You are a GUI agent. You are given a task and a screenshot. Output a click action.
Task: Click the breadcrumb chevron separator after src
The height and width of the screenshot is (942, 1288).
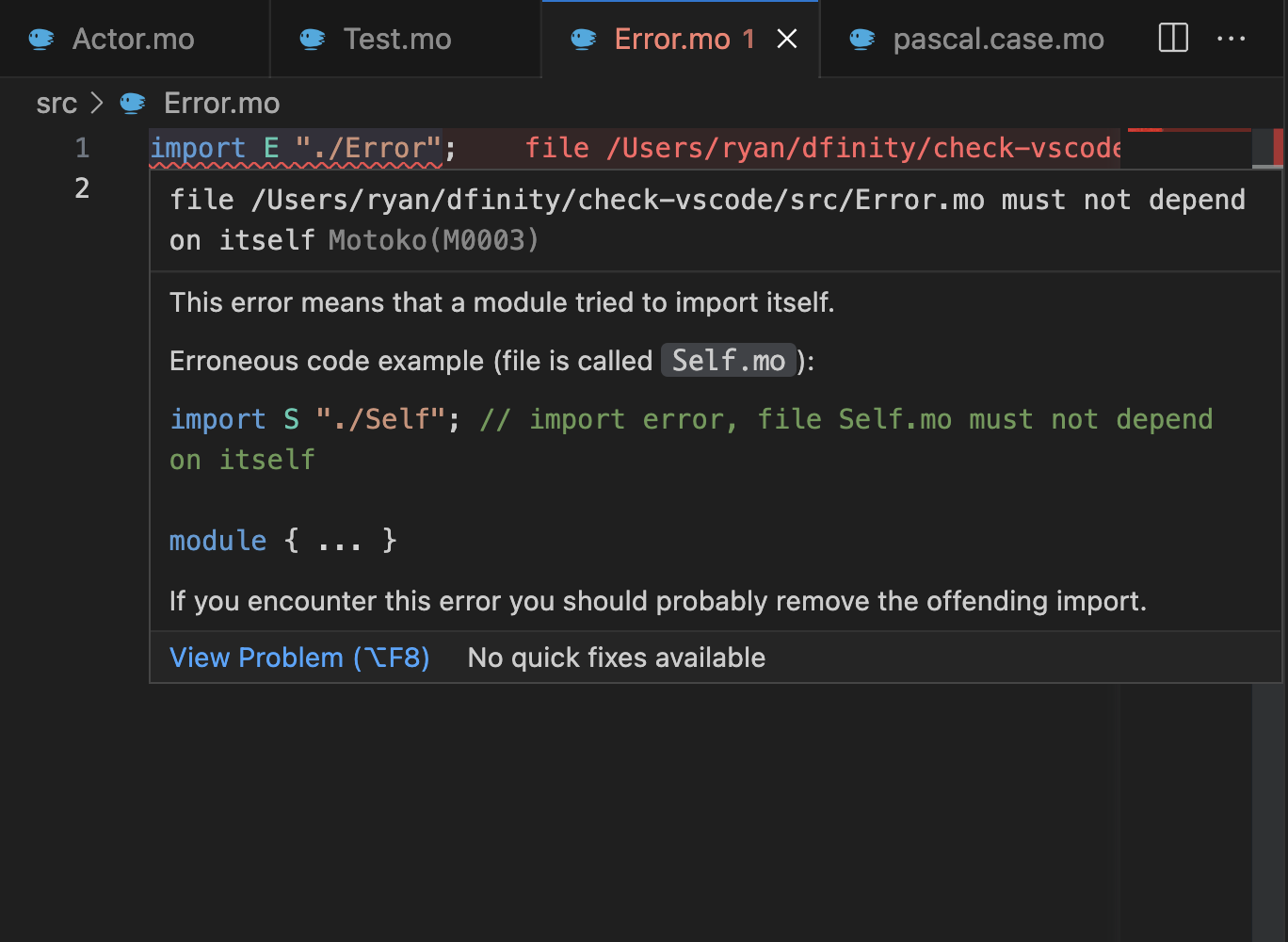click(x=96, y=103)
